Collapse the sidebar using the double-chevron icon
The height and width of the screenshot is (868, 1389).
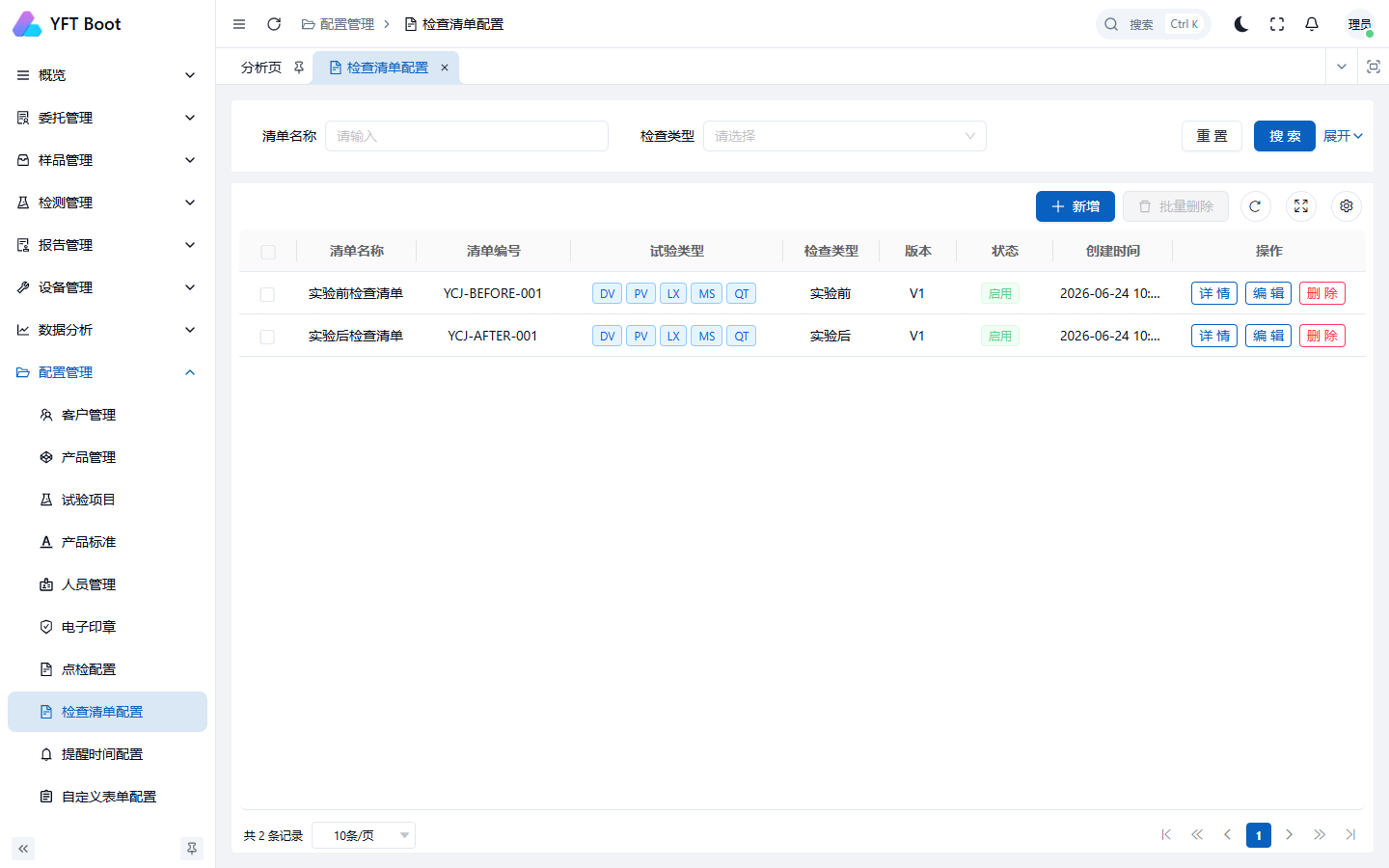[23, 849]
